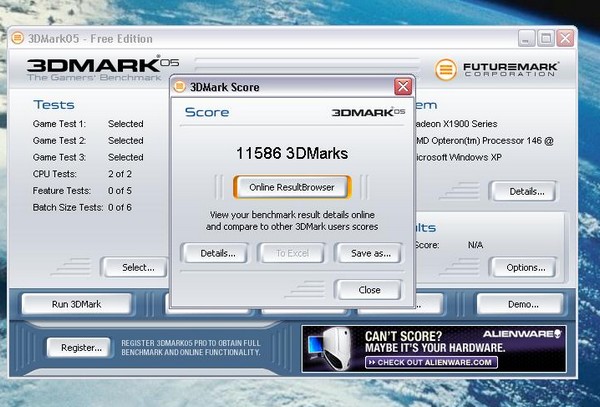Screen dimensions: 600x407
Task: Follow the Check Out Alienware.com link
Action: [431, 362]
